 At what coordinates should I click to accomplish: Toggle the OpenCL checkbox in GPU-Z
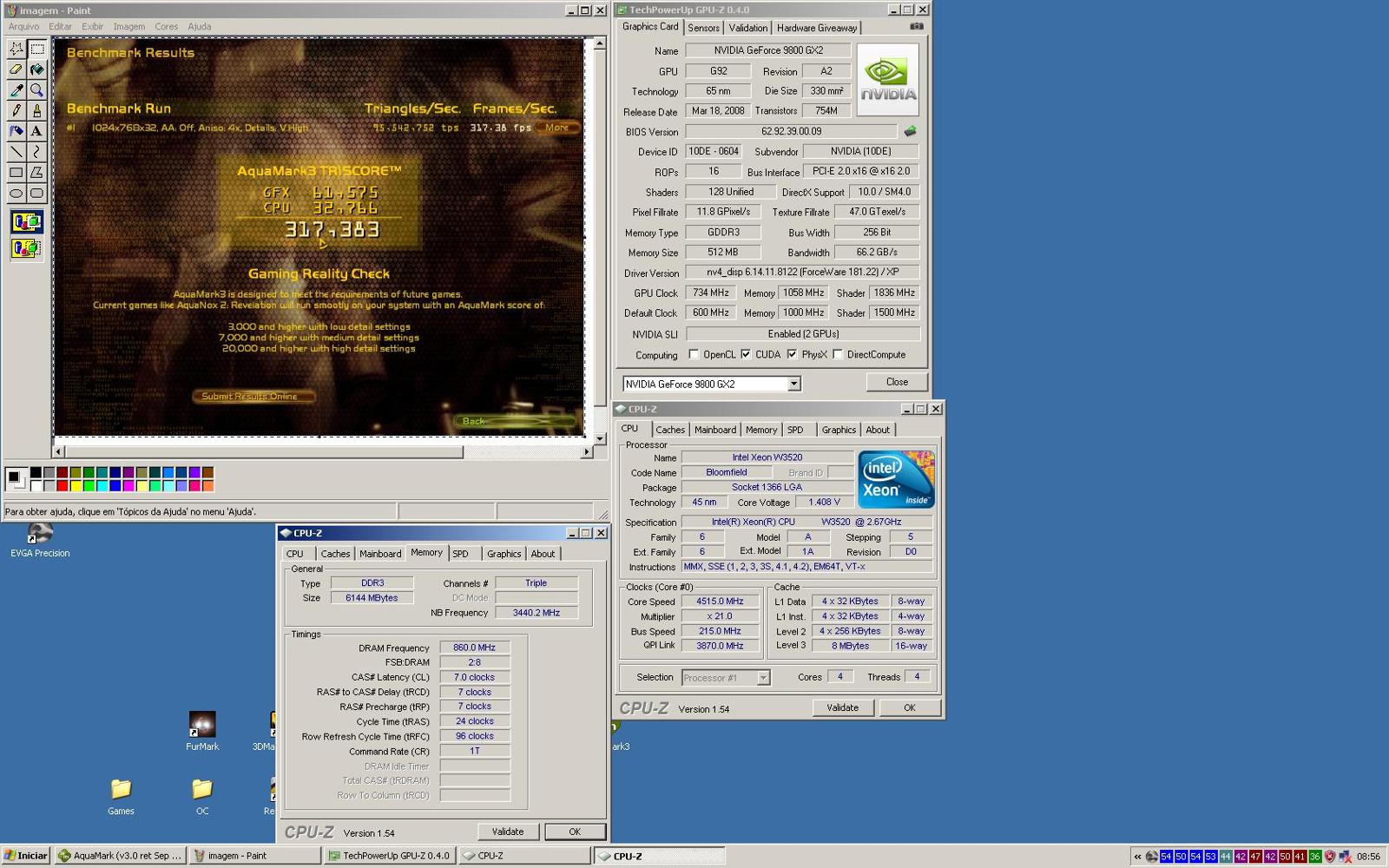tap(694, 354)
